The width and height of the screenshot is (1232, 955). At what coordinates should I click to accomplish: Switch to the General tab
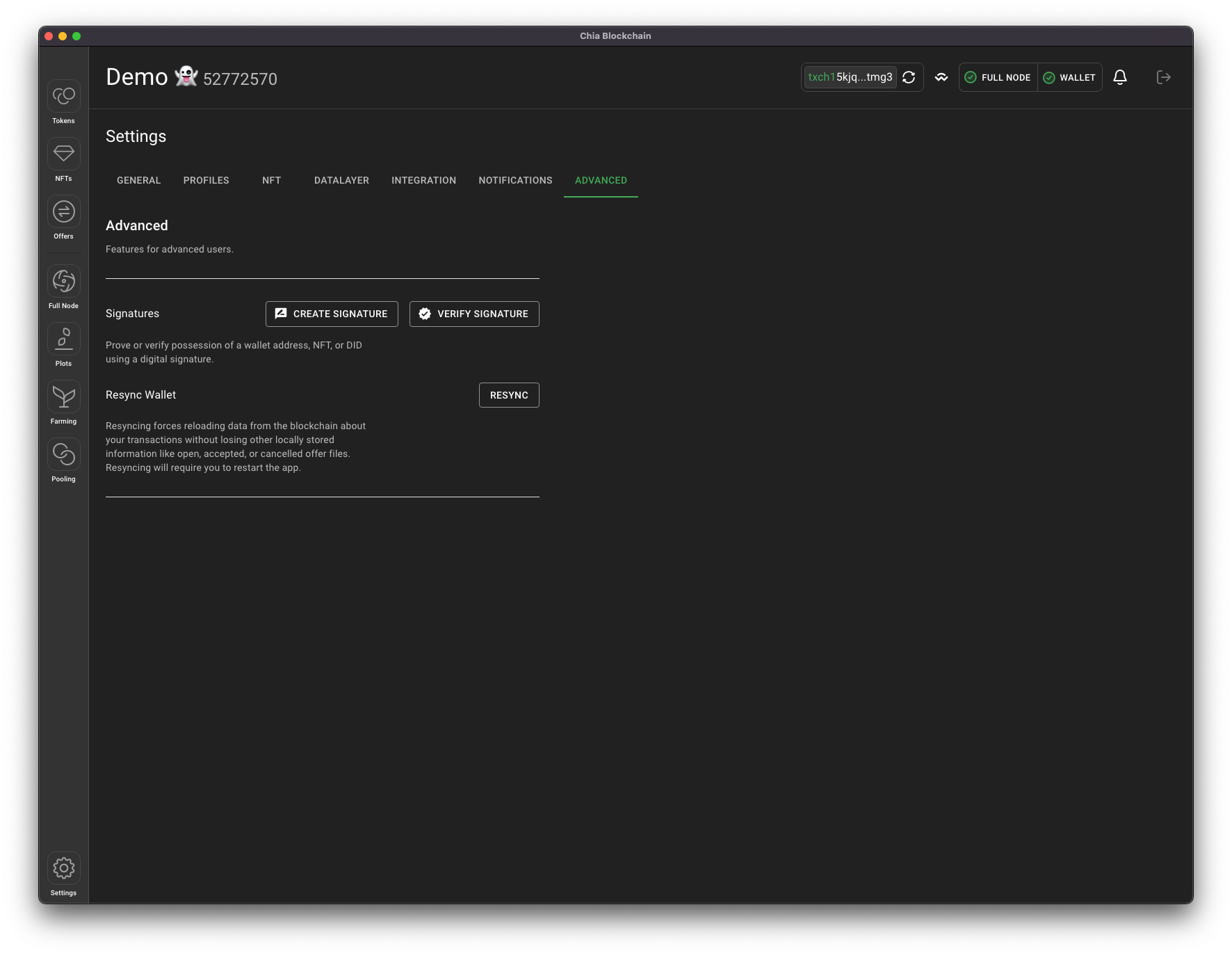coord(138,180)
